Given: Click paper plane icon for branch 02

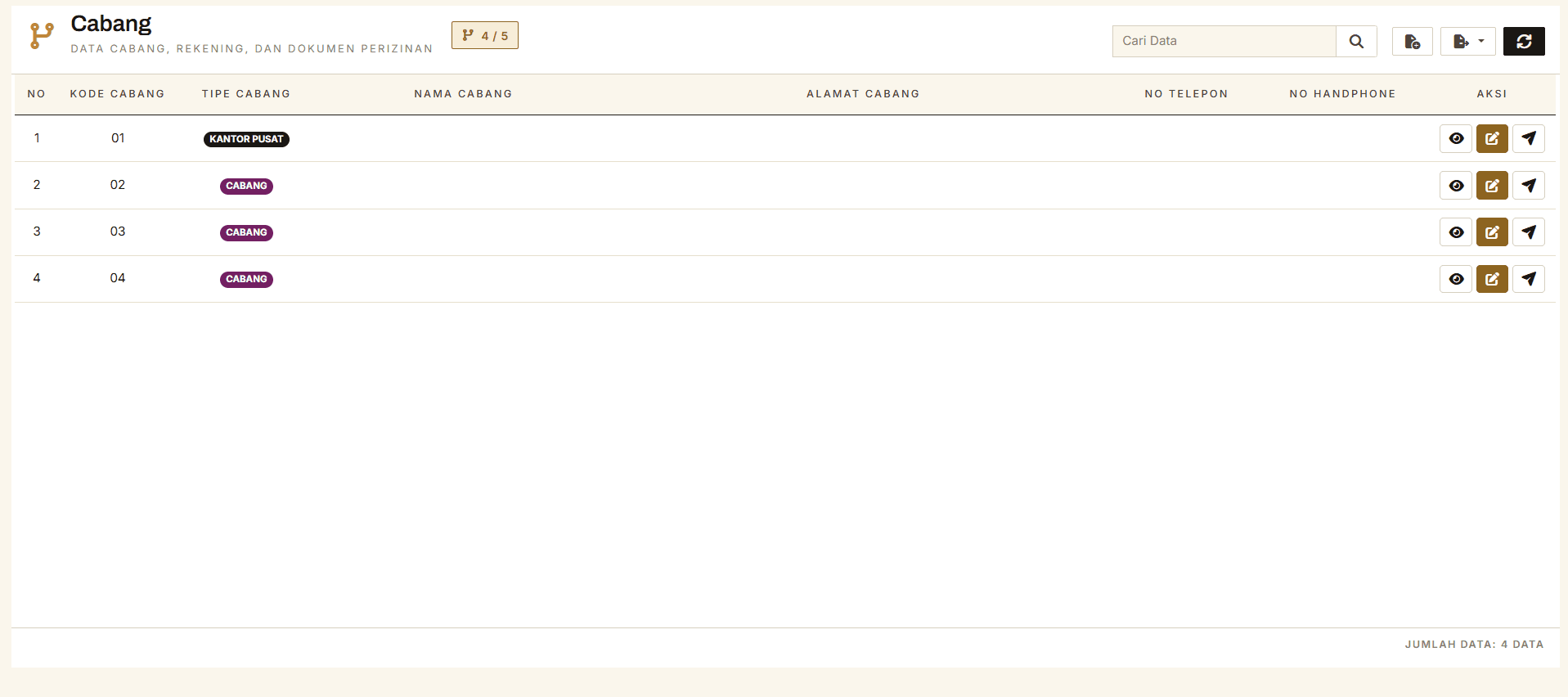Looking at the screenshot, I should pyautogui.click(x=1529, y=186).
